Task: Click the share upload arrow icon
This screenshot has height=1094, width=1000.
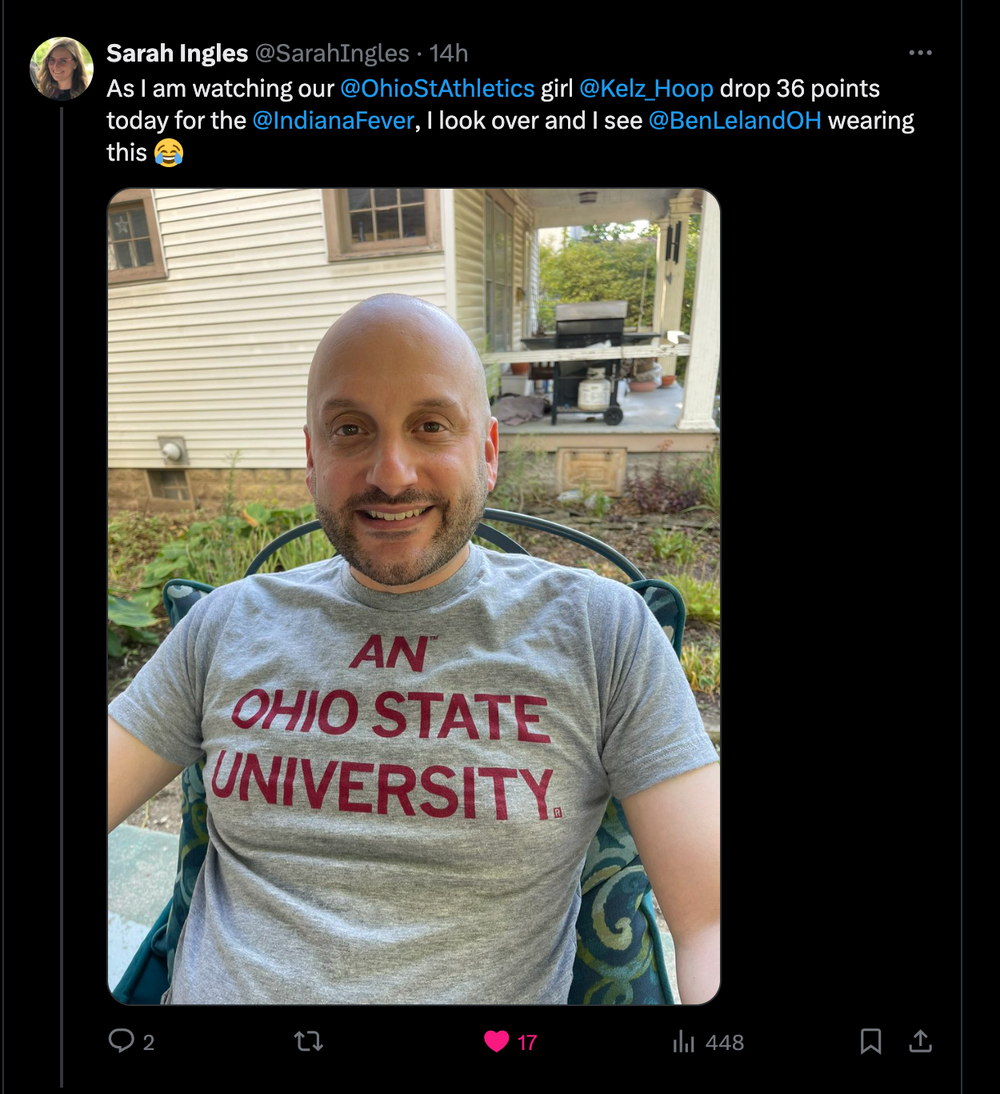Action: [x=919, y=1041]
